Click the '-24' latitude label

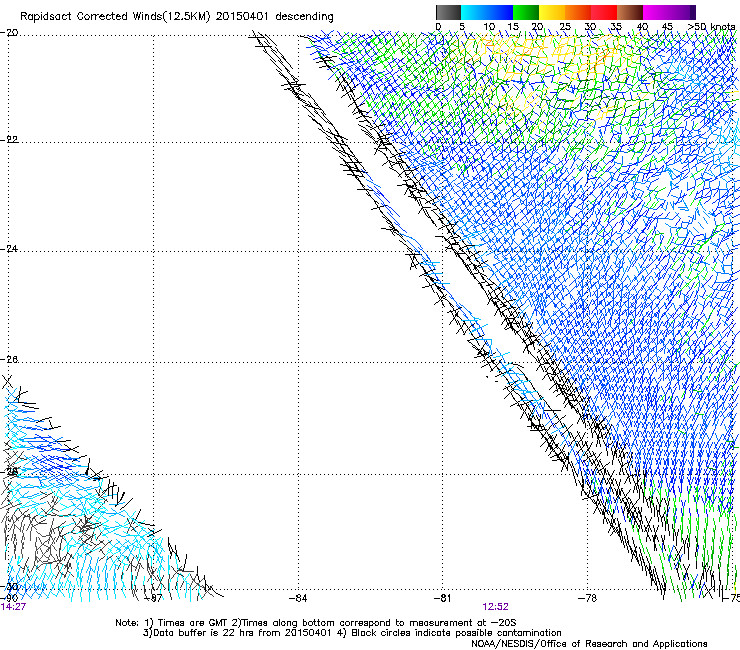pyautogui.click(x=9, y=248)
